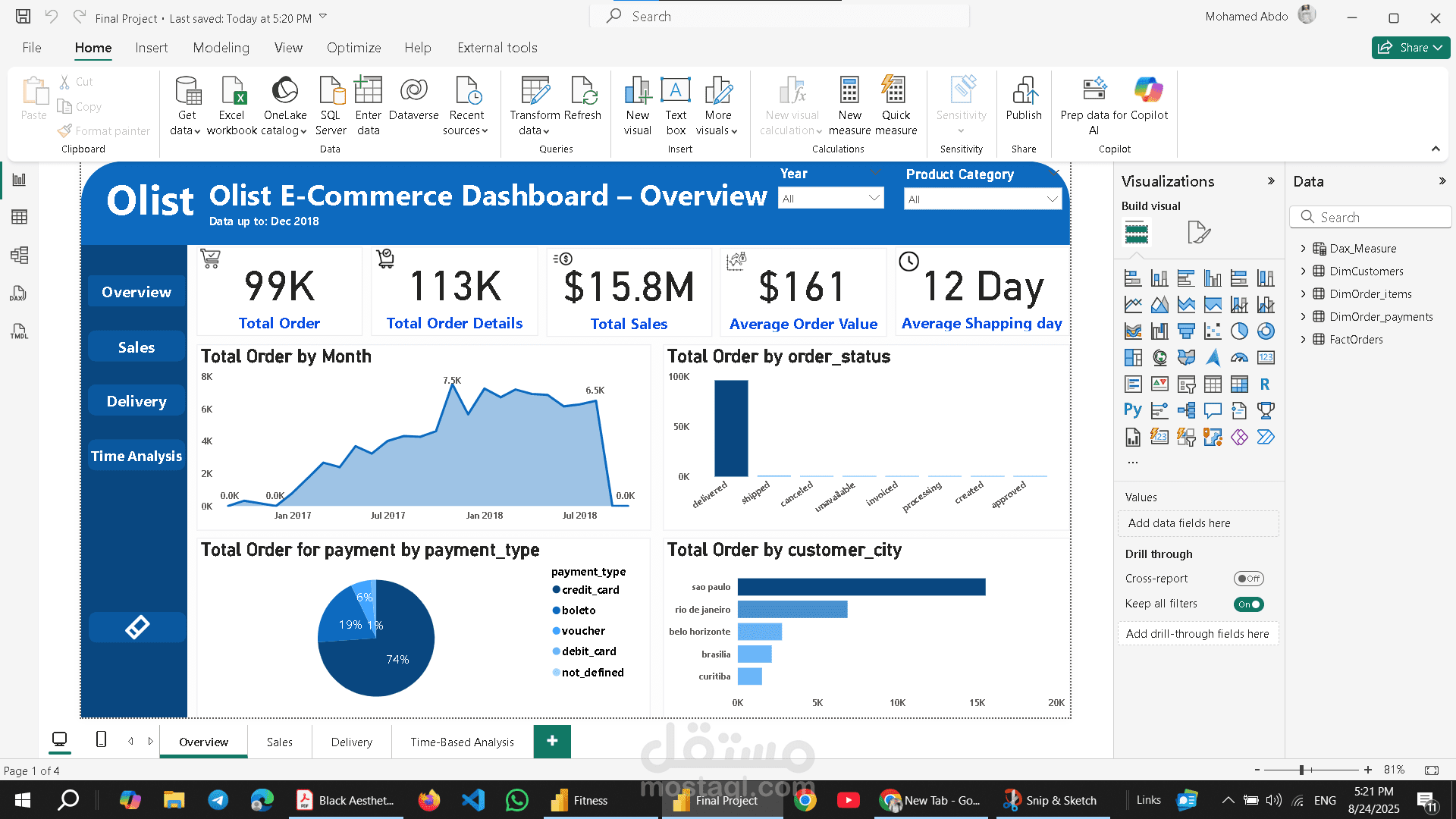Expand the FactOrders table

click(1303, 340)
